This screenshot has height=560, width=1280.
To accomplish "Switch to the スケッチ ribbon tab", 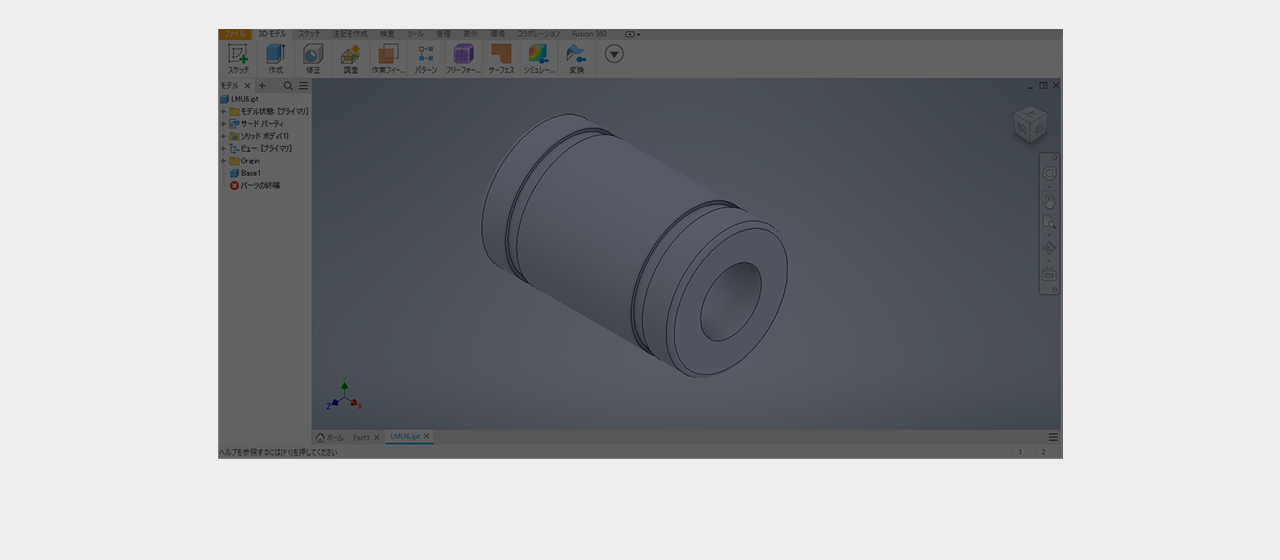I will coord(309,34).
